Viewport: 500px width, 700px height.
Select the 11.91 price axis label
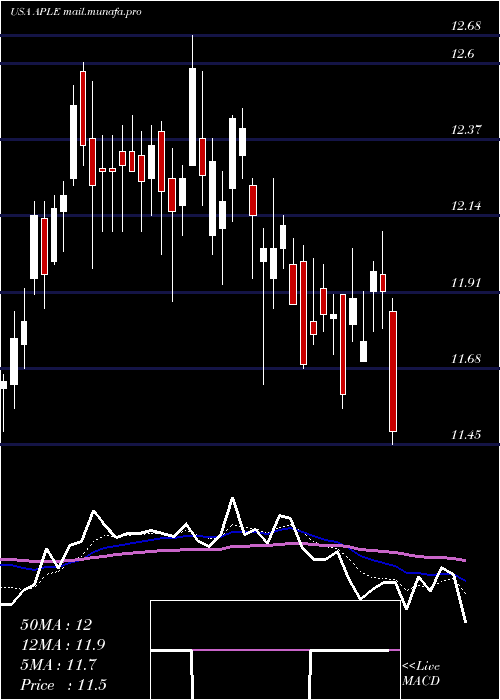466,283
